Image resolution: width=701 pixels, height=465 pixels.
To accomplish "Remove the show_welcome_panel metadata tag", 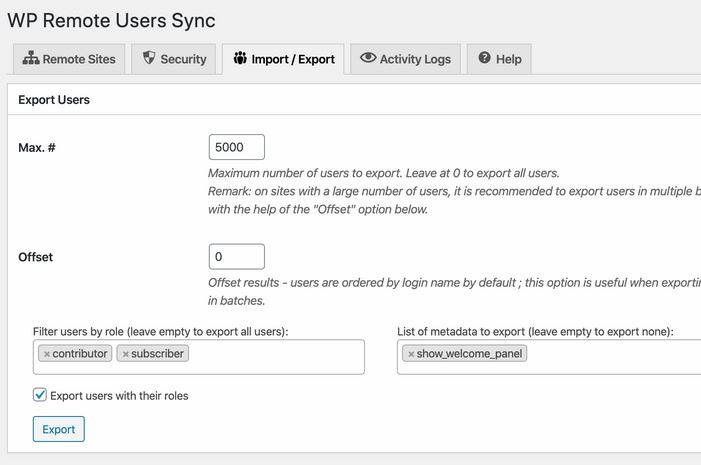I will [x=411, y=354].
